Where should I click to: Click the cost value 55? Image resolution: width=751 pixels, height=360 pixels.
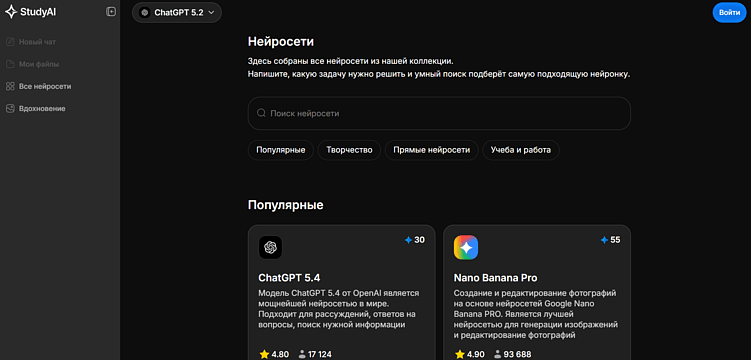615,240
